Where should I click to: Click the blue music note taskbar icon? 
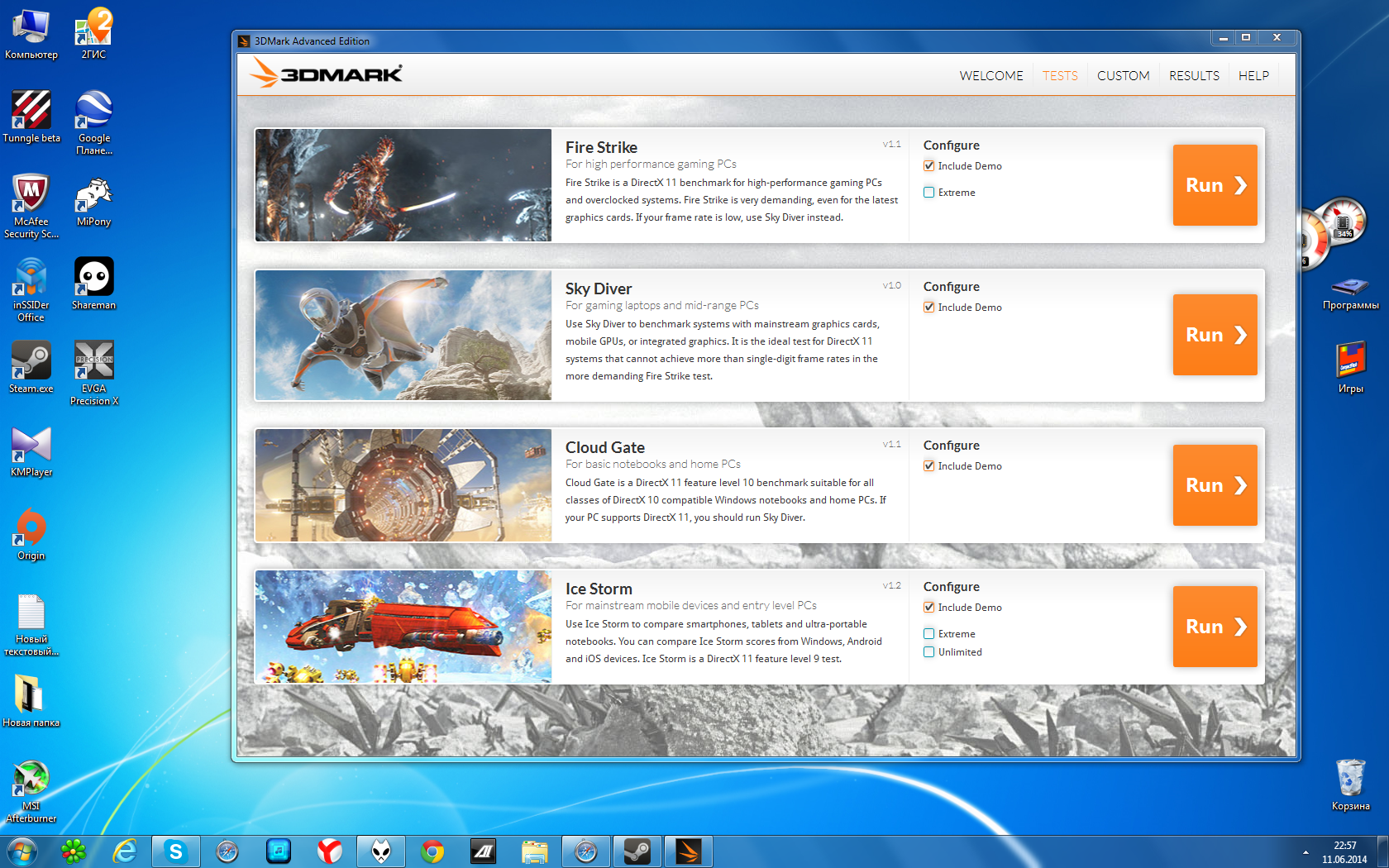[279, 851]
